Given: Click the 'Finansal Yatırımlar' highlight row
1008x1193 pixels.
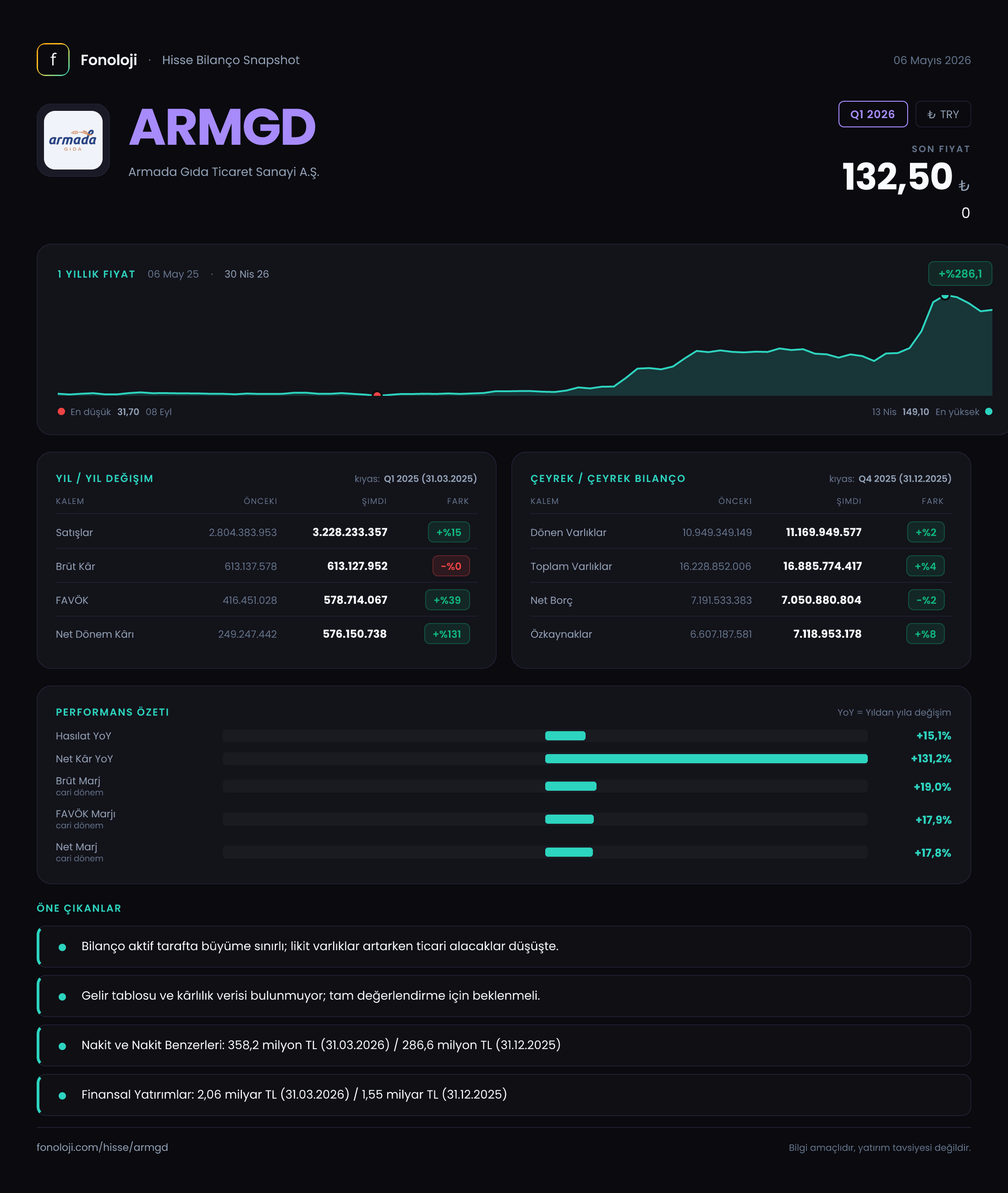Looking at the screenshot, I should tap(504, 1094).
